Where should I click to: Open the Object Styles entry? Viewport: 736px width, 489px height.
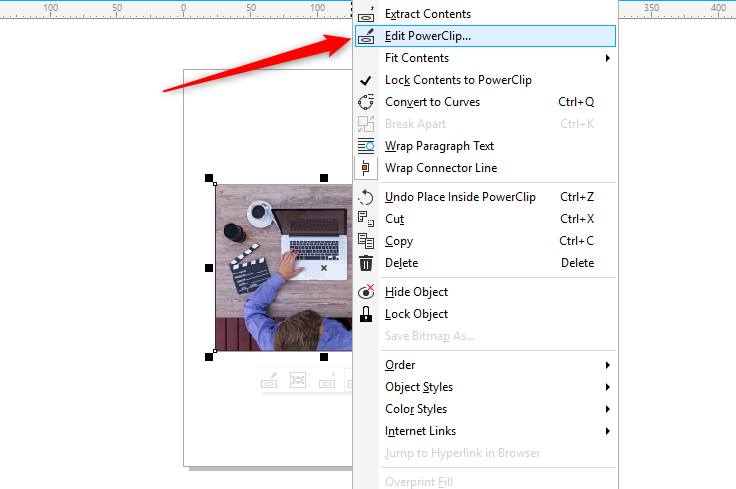pyautogui.click(x=485, y=387)
